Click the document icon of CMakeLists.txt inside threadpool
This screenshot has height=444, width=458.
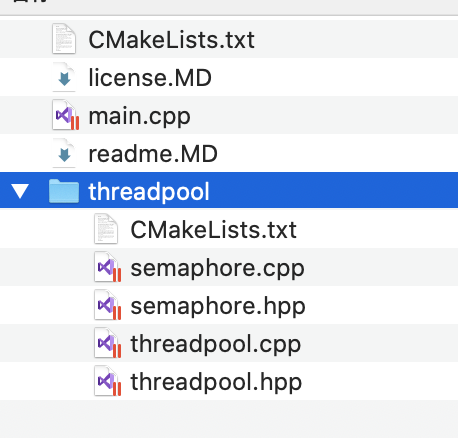point(106,229)
